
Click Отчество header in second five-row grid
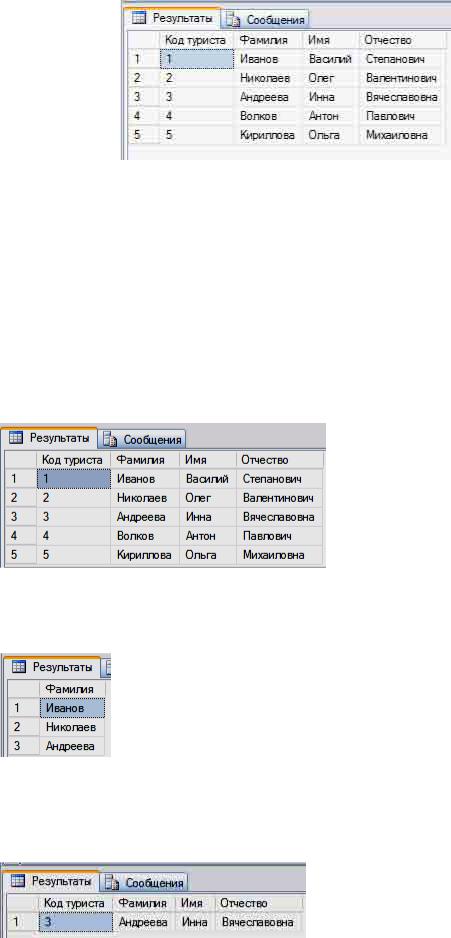coord(280,460)
